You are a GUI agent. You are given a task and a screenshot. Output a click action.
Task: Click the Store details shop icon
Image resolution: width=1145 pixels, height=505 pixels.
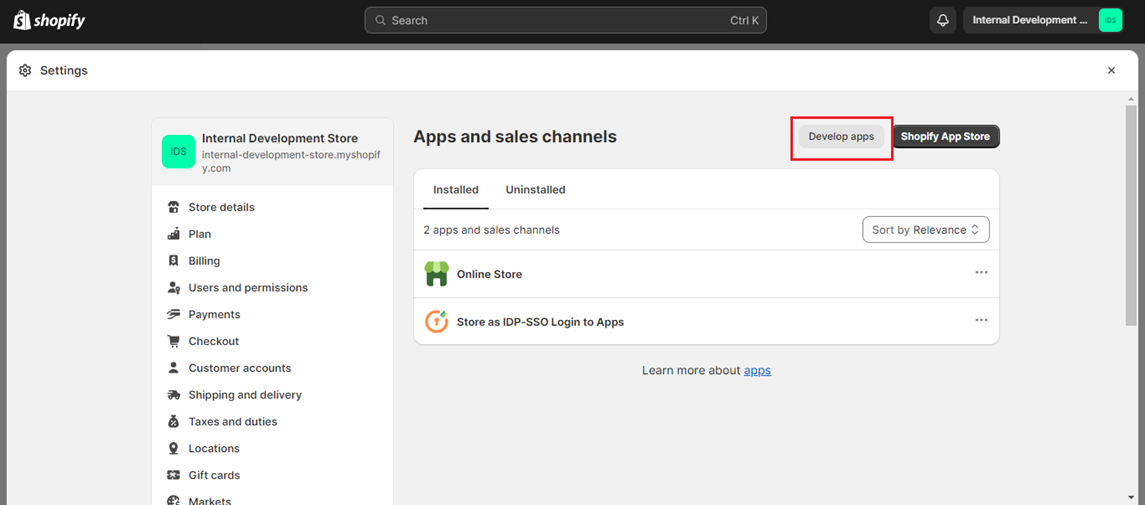pyautogui.click(x=174, y=207)
